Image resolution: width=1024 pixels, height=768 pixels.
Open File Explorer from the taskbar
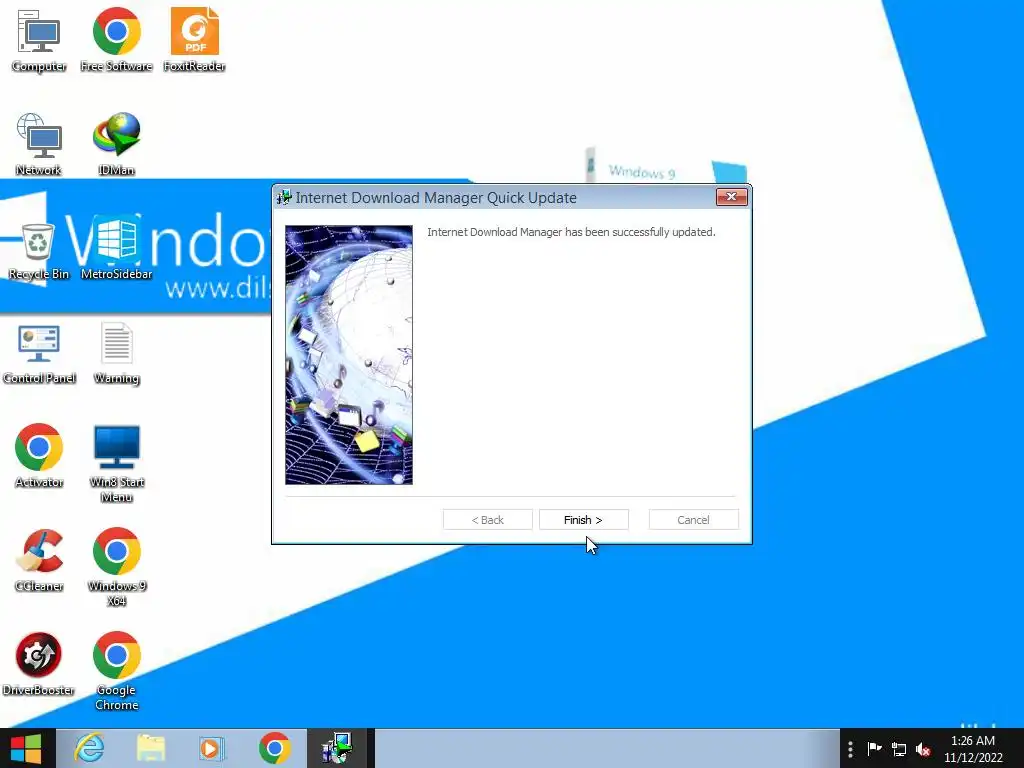coord(151,748)
